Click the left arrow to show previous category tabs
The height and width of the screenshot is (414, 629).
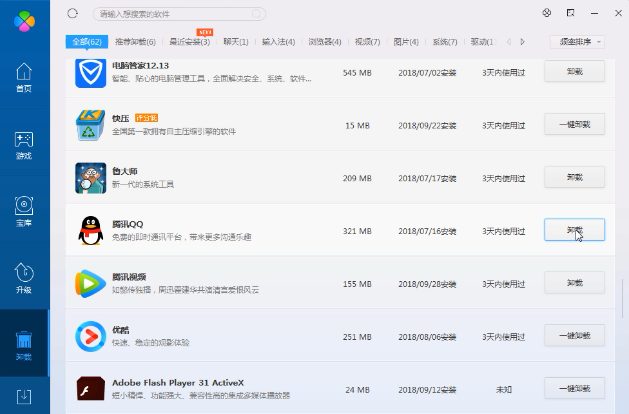(x=509, y=42)
